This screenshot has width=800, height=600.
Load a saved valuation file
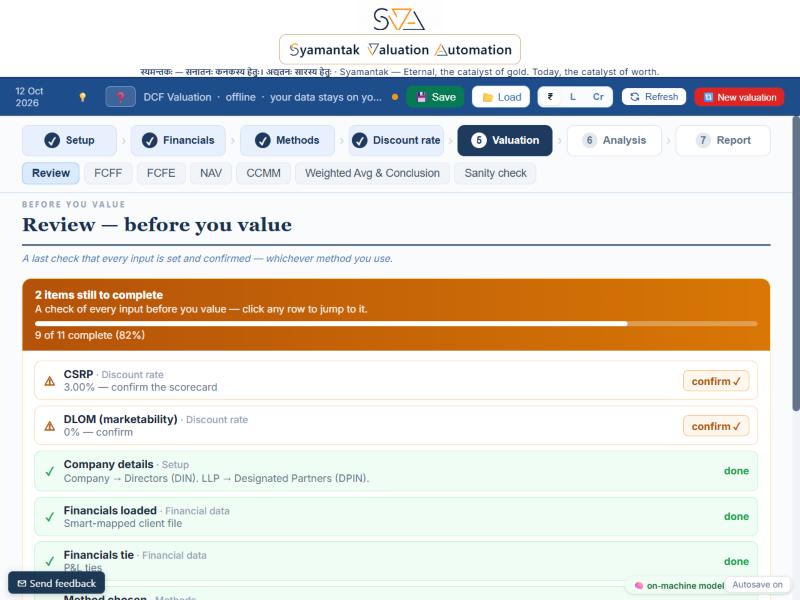[501, 97]
